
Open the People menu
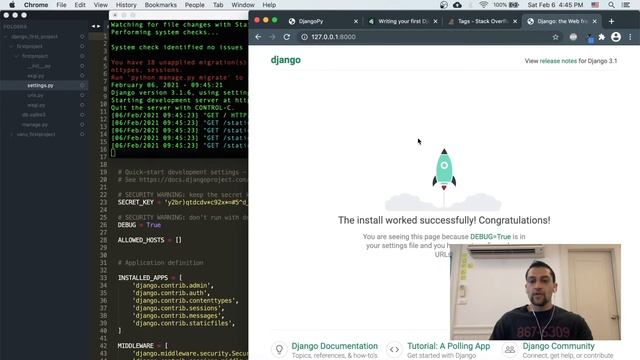click(x=194, y=5)
